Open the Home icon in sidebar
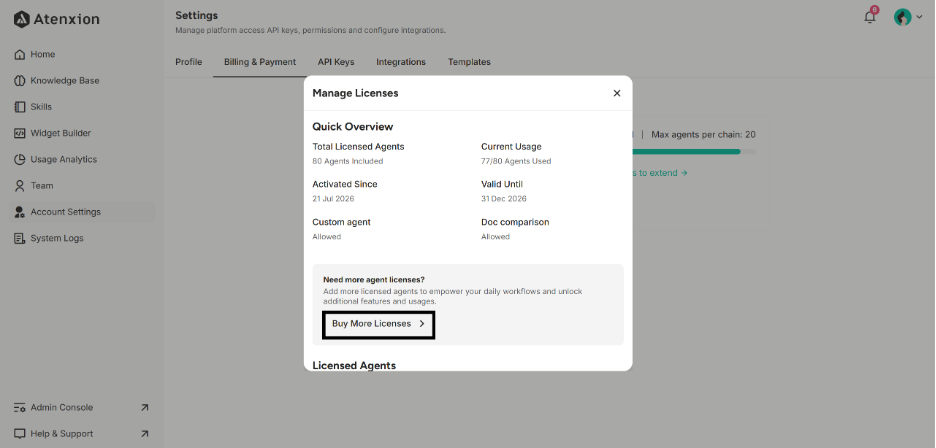This screenshot has height=448, width=936. point(19,54)
